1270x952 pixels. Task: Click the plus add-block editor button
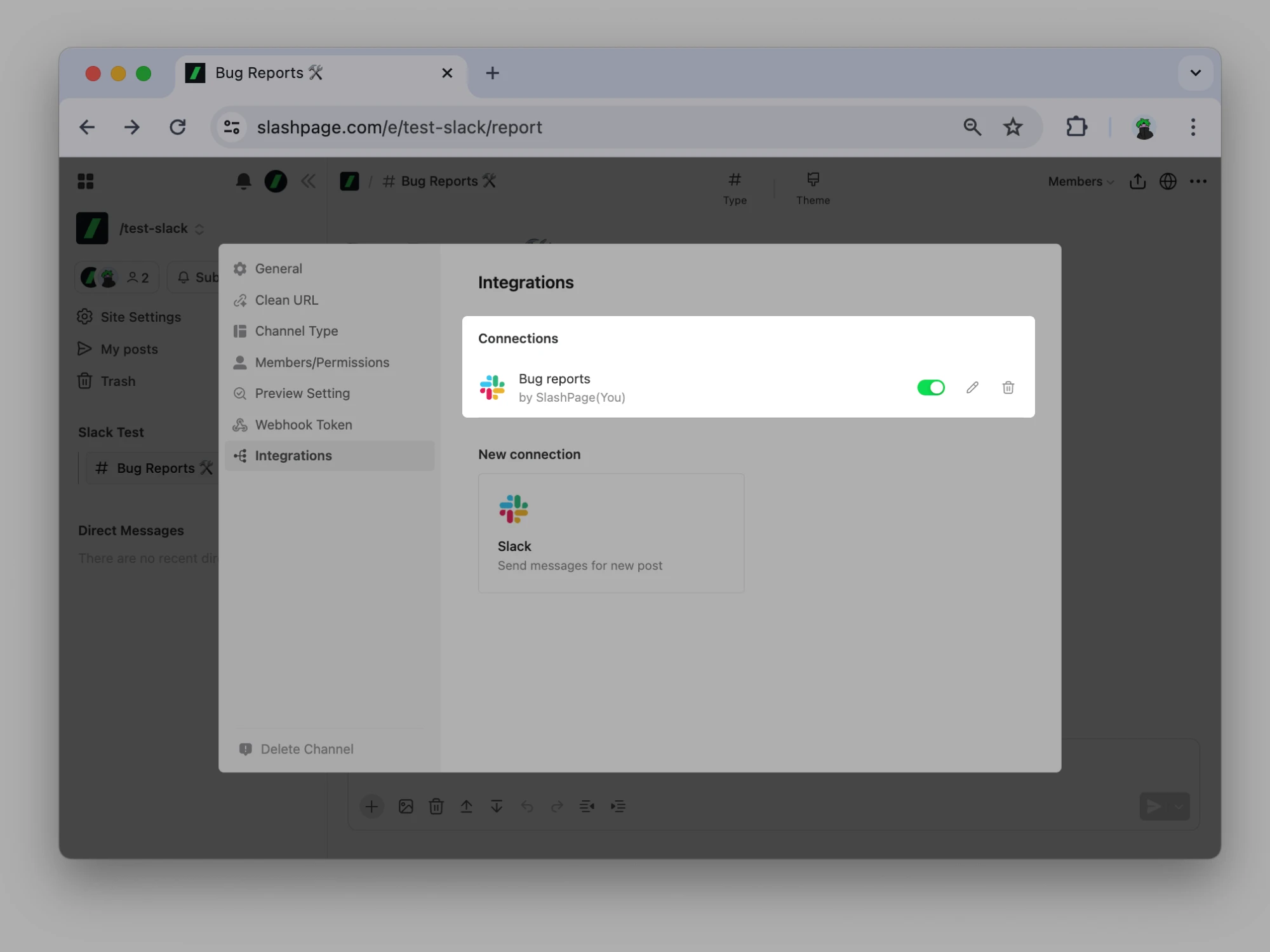pyautogui.click(x=372, y=807)
